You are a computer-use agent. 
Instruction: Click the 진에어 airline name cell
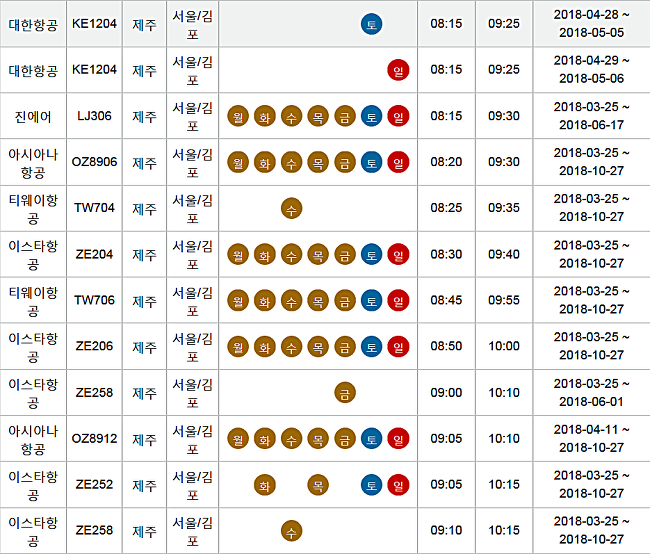point(33,117)
